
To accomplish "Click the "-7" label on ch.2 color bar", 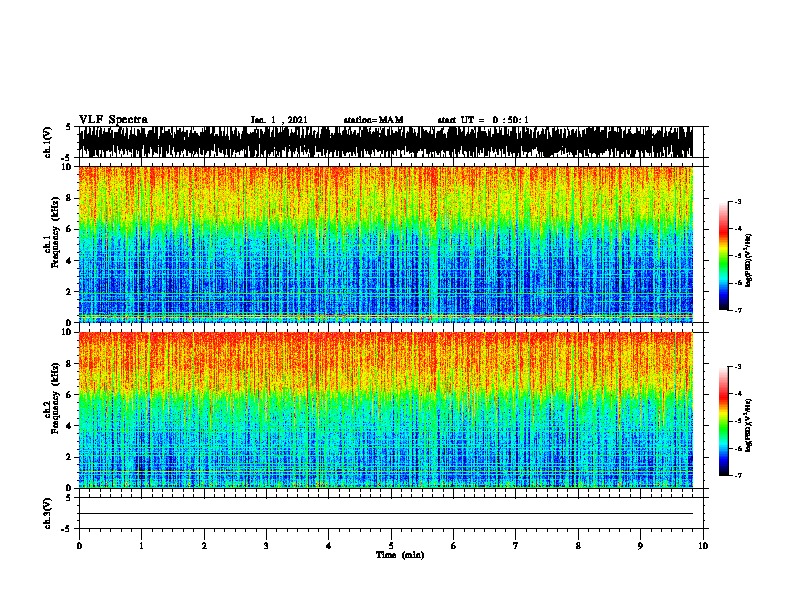I will pyautogui.click(x=737, y=475).
